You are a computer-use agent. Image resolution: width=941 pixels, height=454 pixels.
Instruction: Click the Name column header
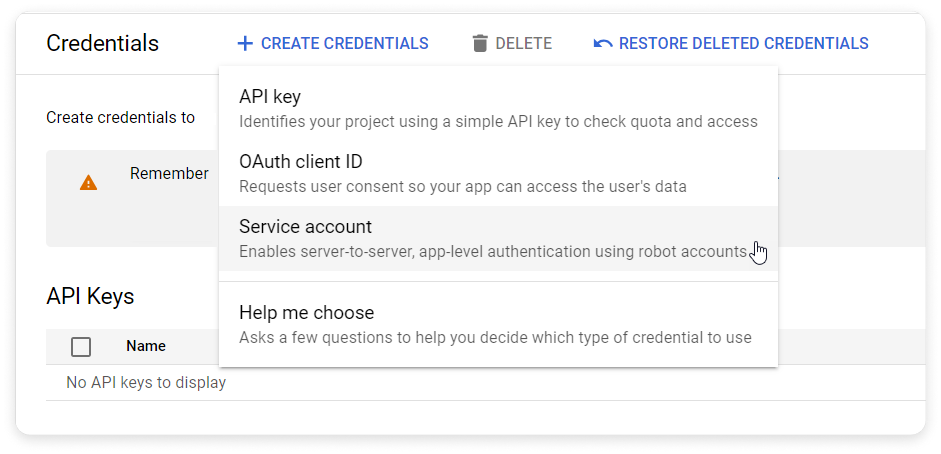coord(146,346)
